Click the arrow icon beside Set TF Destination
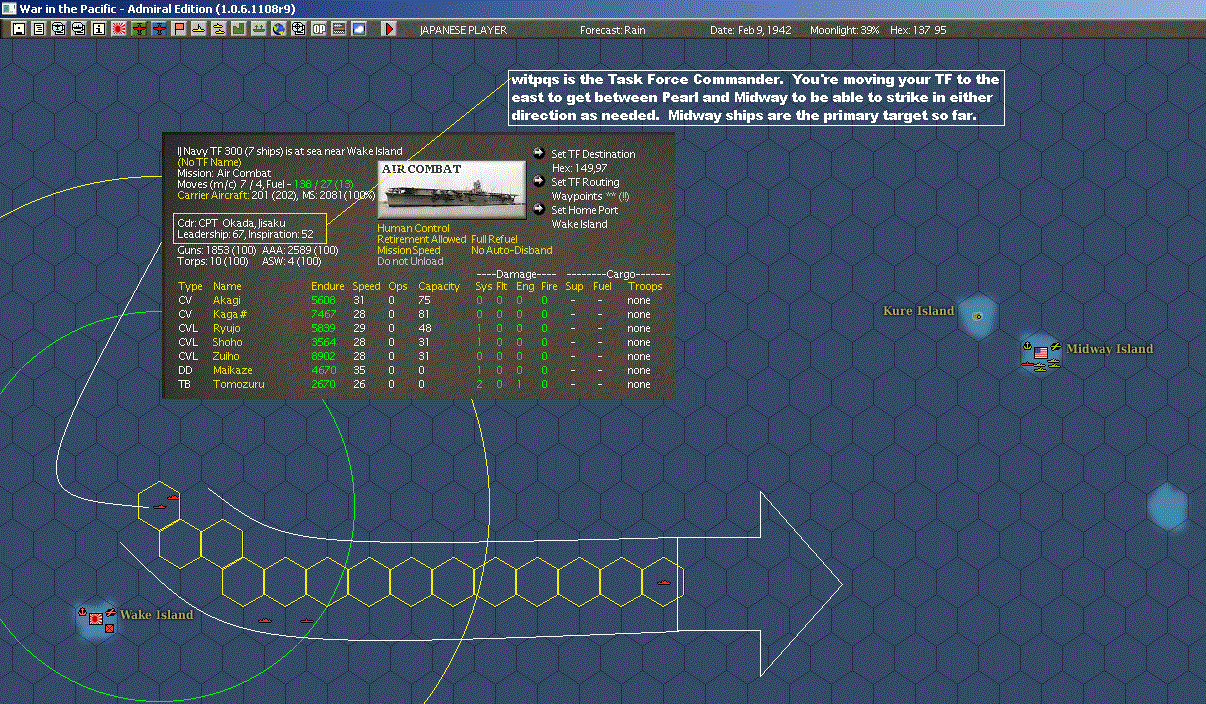Image resolution: width=1206 pixels, height=704 pixels. click(x=541, y=153)
